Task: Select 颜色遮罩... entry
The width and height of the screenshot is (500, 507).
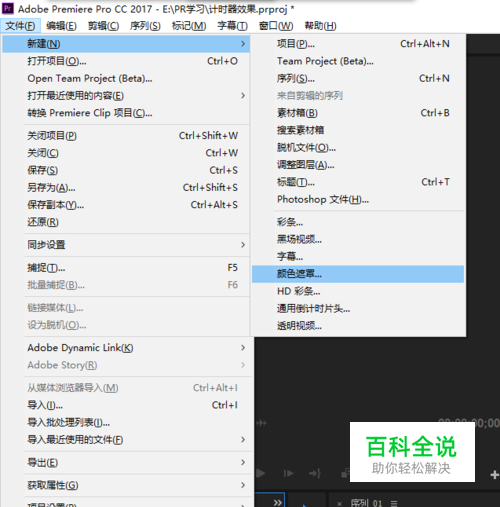Action: (x=358, y=274)
